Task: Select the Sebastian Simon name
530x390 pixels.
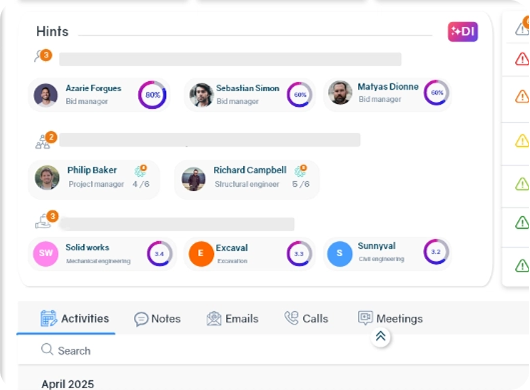Action: coord(248,88)
